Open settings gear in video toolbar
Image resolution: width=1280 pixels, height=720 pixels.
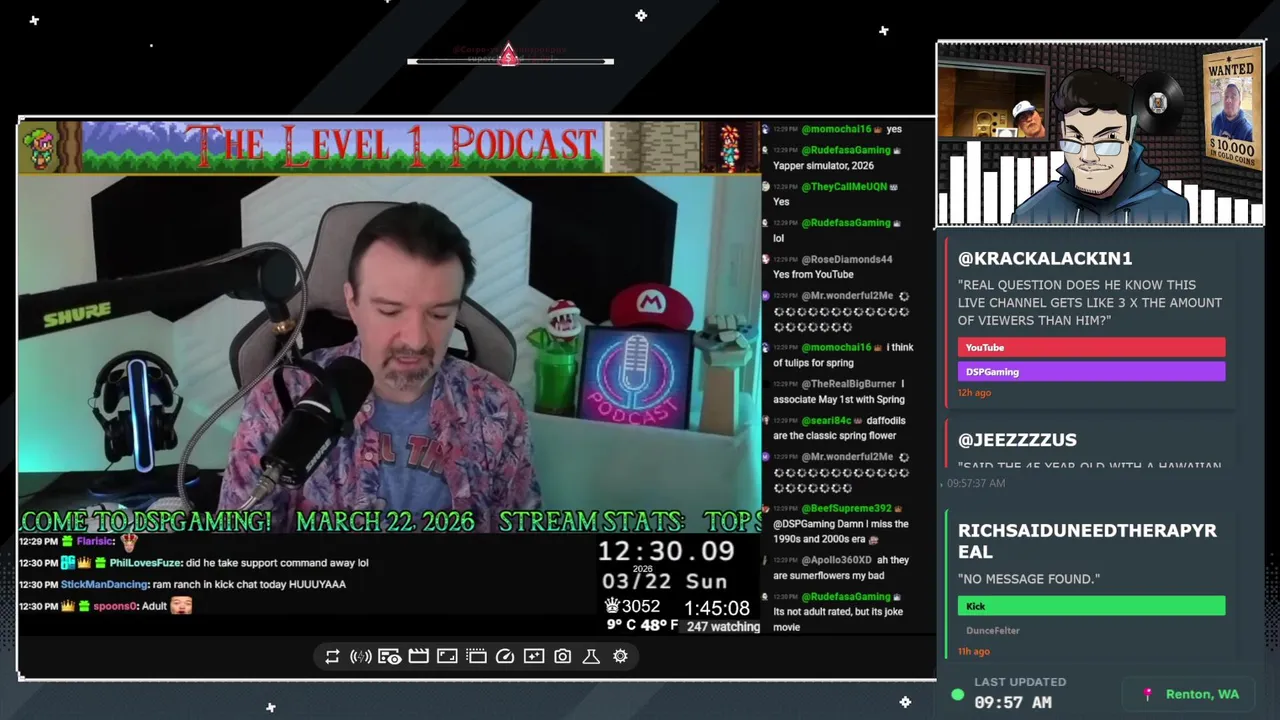pos(620,656)
